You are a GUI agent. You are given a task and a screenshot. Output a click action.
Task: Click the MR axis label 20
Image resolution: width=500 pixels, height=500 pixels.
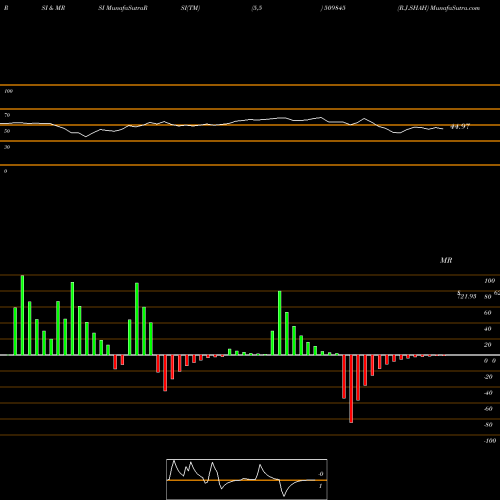(x=488, y=345)
